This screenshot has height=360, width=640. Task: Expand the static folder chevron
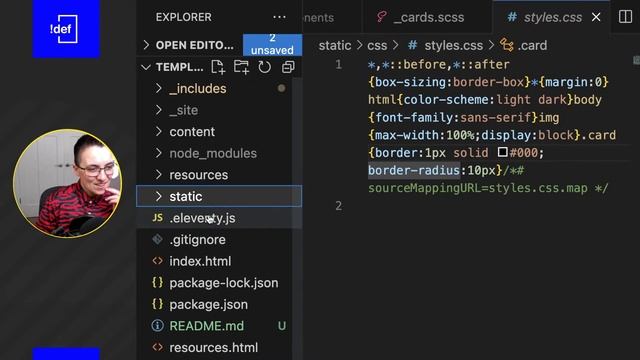tap(158, 196)
